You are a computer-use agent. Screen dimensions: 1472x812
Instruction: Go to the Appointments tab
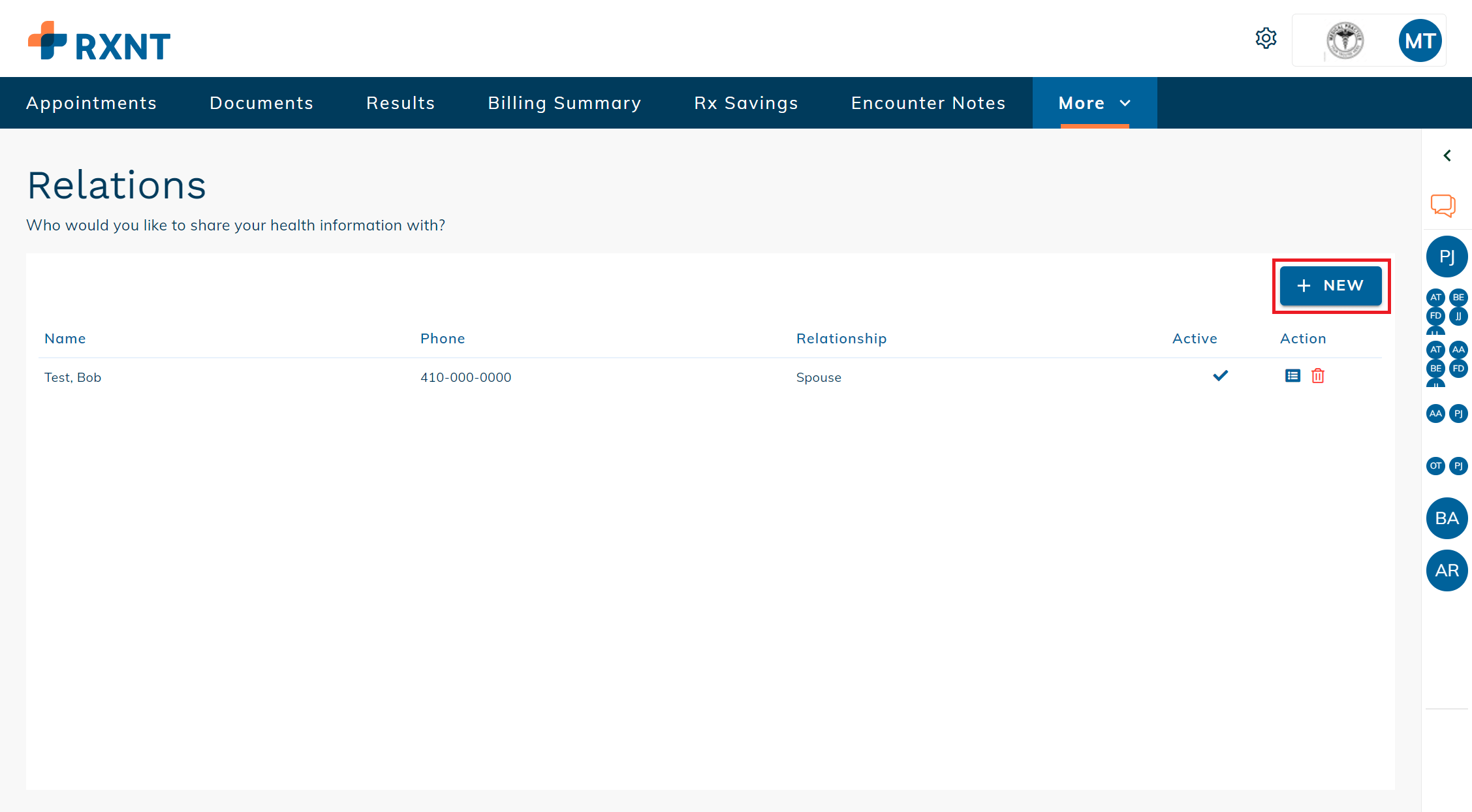pyautogui.click(x=91, y=103)
